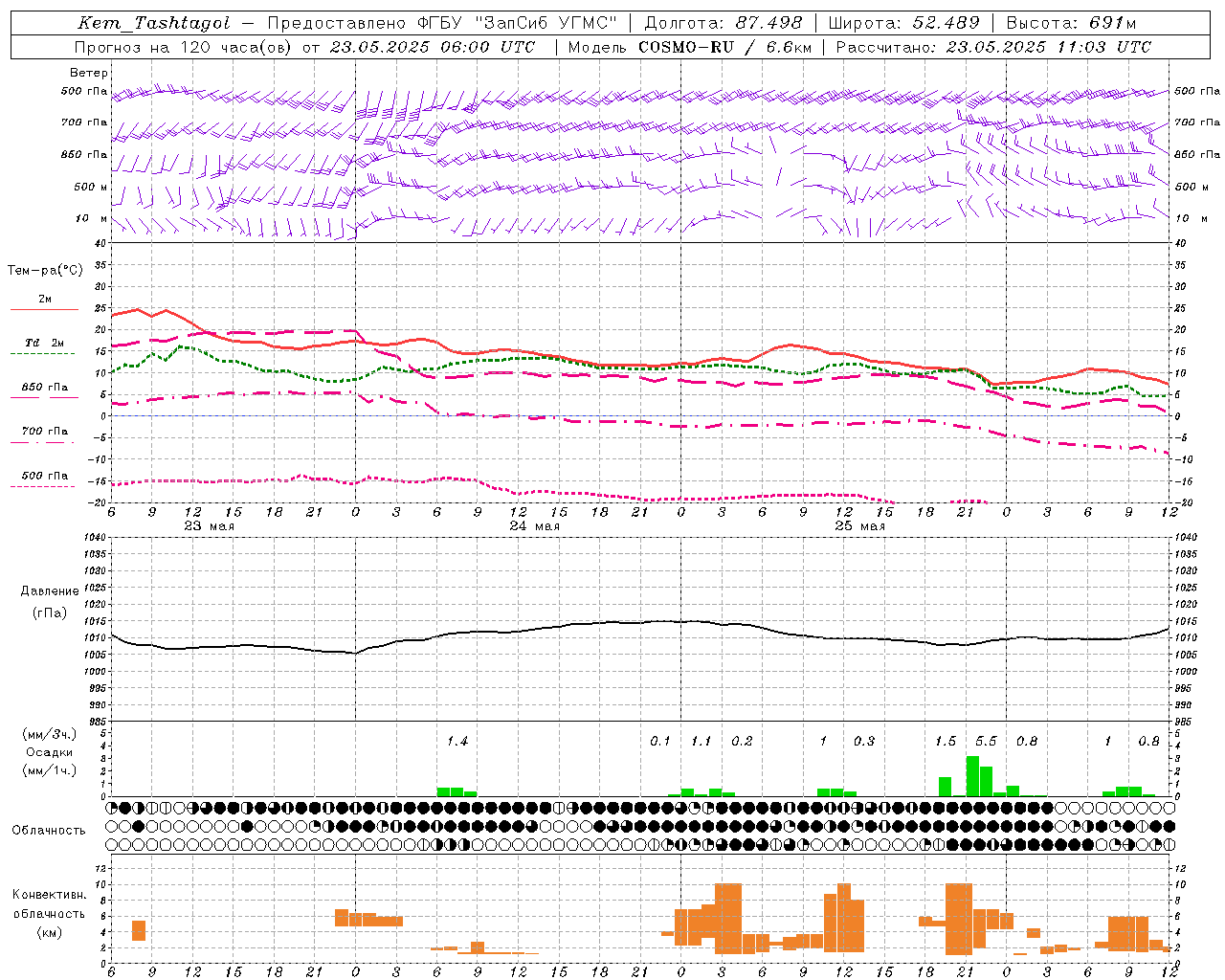Click the Ветер panel label
This screenshot has width=1225, height=980.
point(89,73)
